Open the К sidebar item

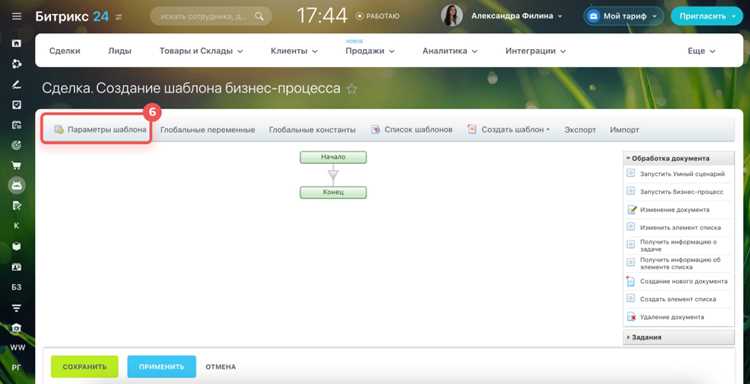tap(17, 226)
